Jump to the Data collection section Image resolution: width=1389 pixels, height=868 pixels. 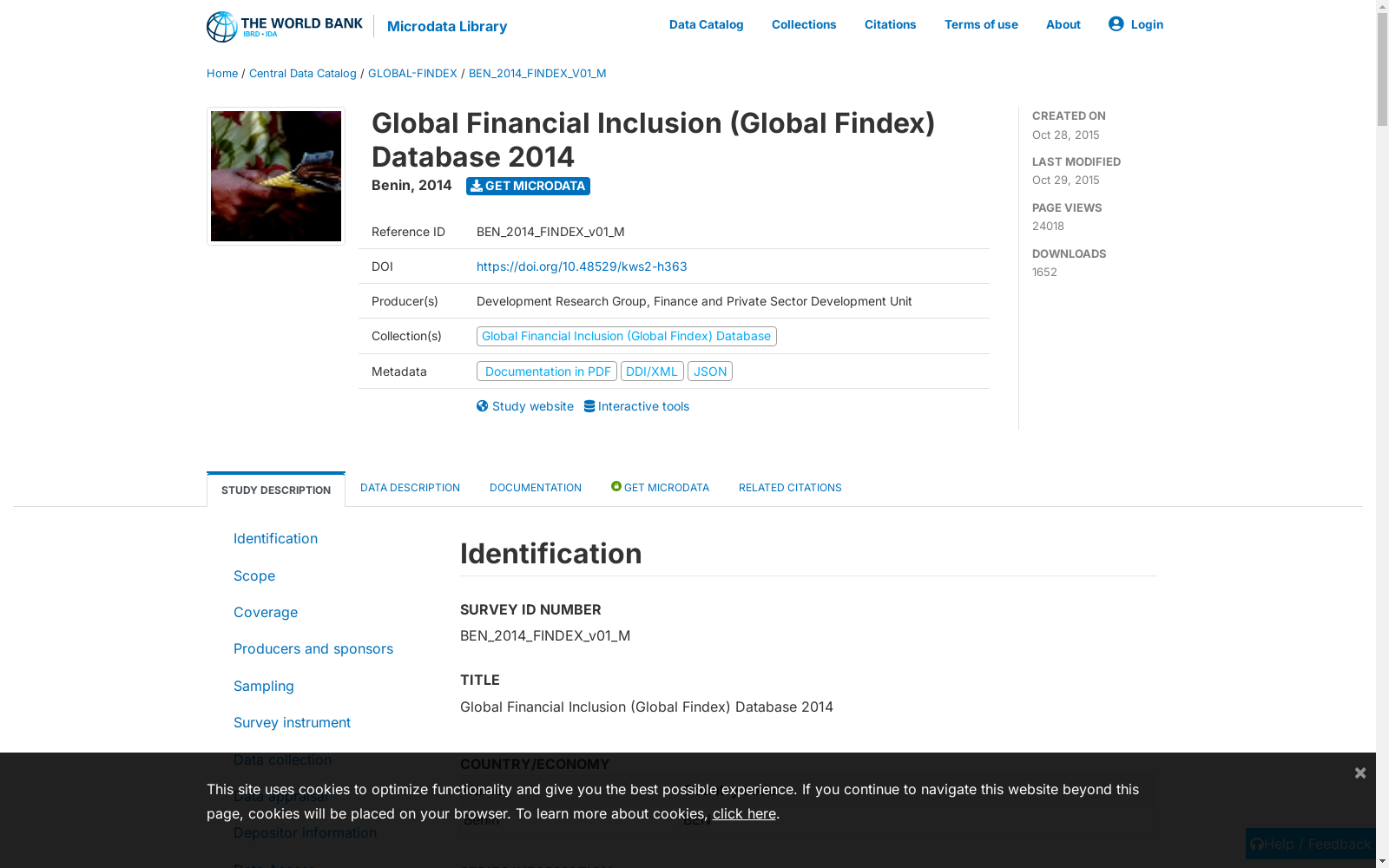(282, 759)
